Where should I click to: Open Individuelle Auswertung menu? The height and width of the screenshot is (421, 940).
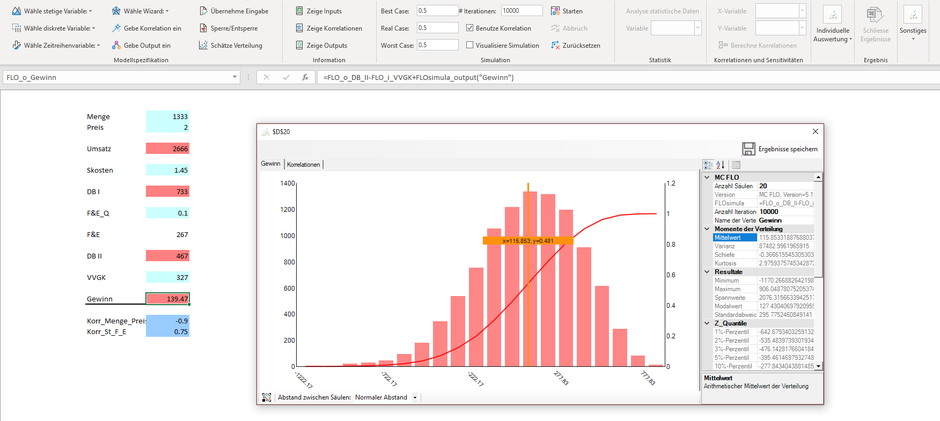(x=834, y=26)
